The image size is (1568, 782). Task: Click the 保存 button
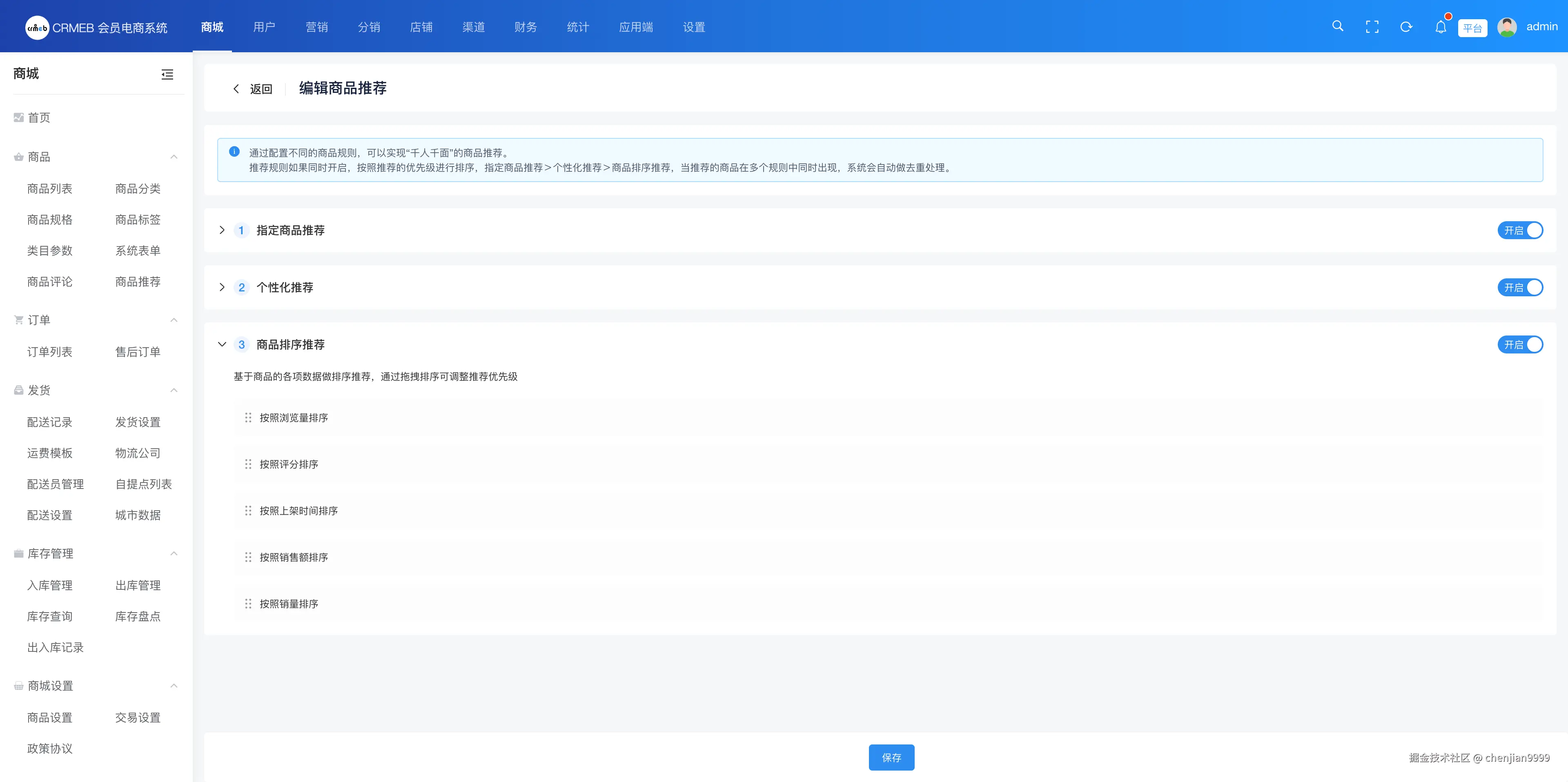pyautogui.click(x=891, y=757)
